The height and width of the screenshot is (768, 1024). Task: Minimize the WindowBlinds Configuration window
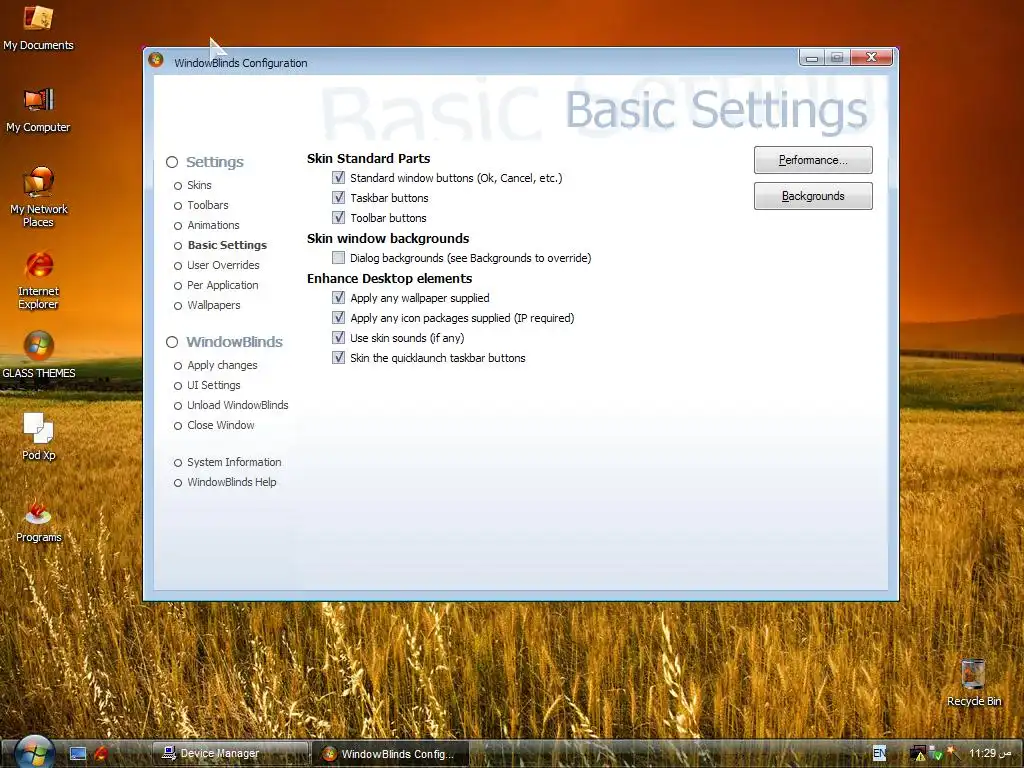coord(812,58)
